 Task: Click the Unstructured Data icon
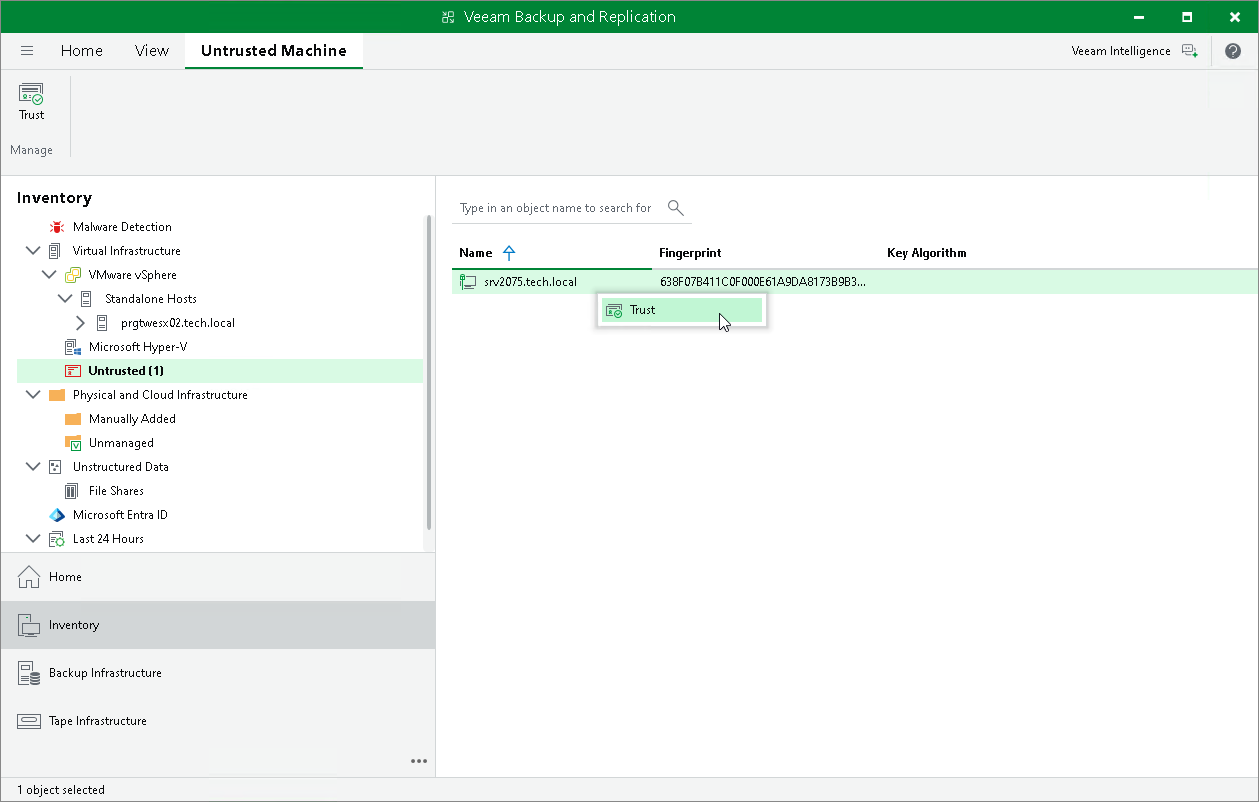coord(57,467)
